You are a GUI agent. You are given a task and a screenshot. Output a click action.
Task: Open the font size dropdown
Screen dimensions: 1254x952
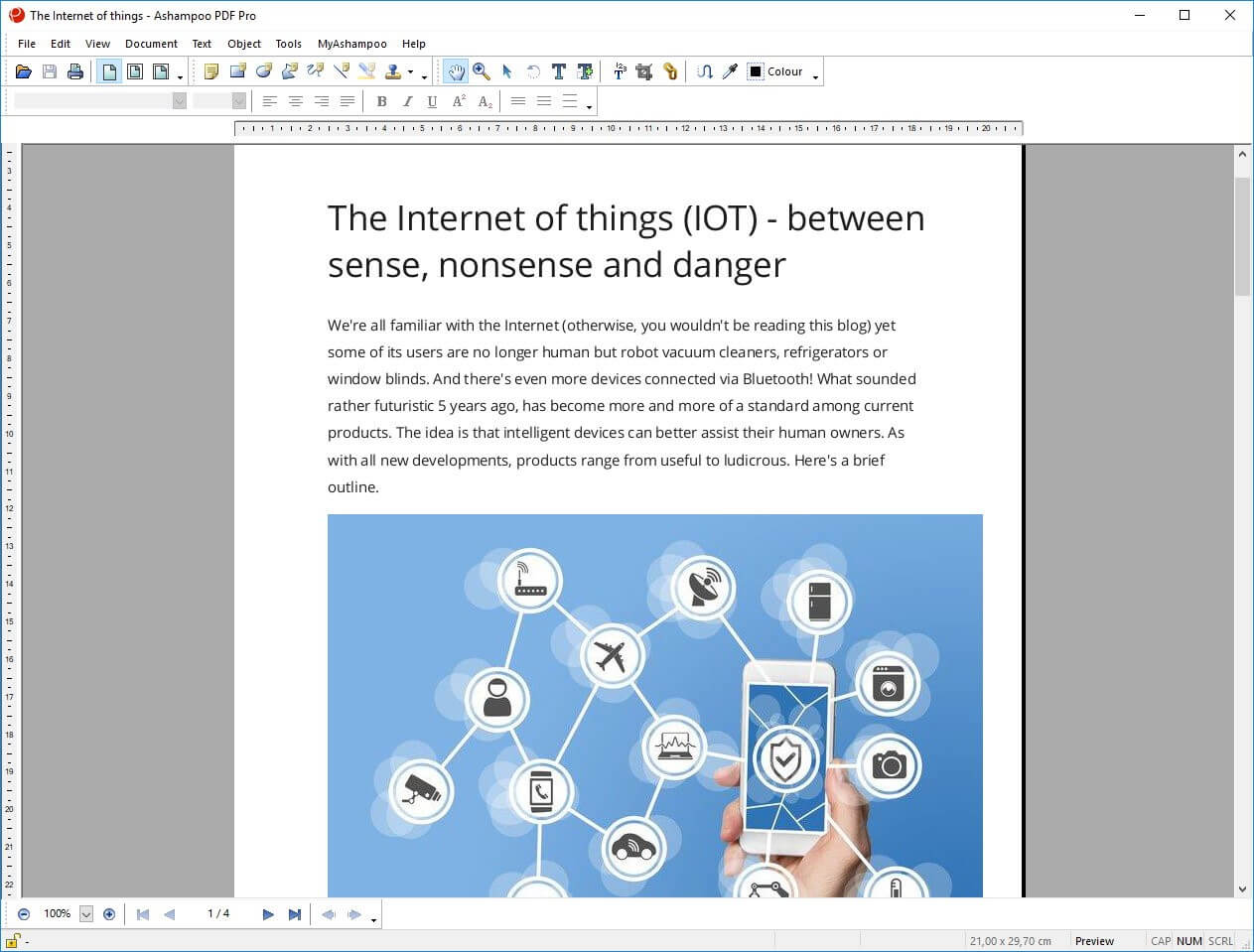pos(236,100)
